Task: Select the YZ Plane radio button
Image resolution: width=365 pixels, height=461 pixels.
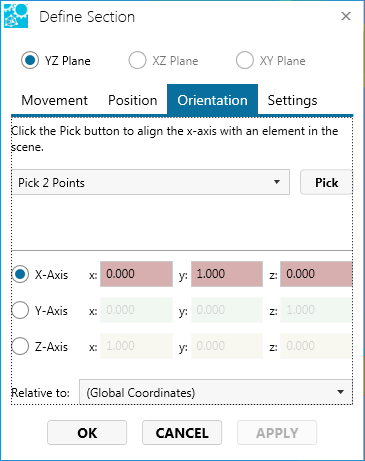Action: coord(30,60)
